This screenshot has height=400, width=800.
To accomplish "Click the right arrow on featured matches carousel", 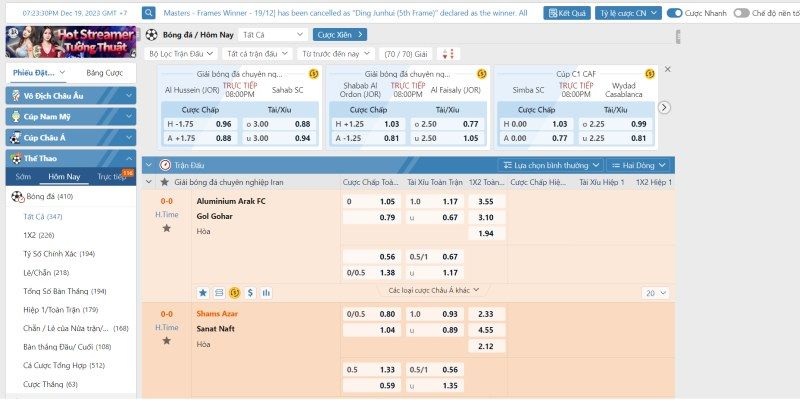I will click(663, 107).
